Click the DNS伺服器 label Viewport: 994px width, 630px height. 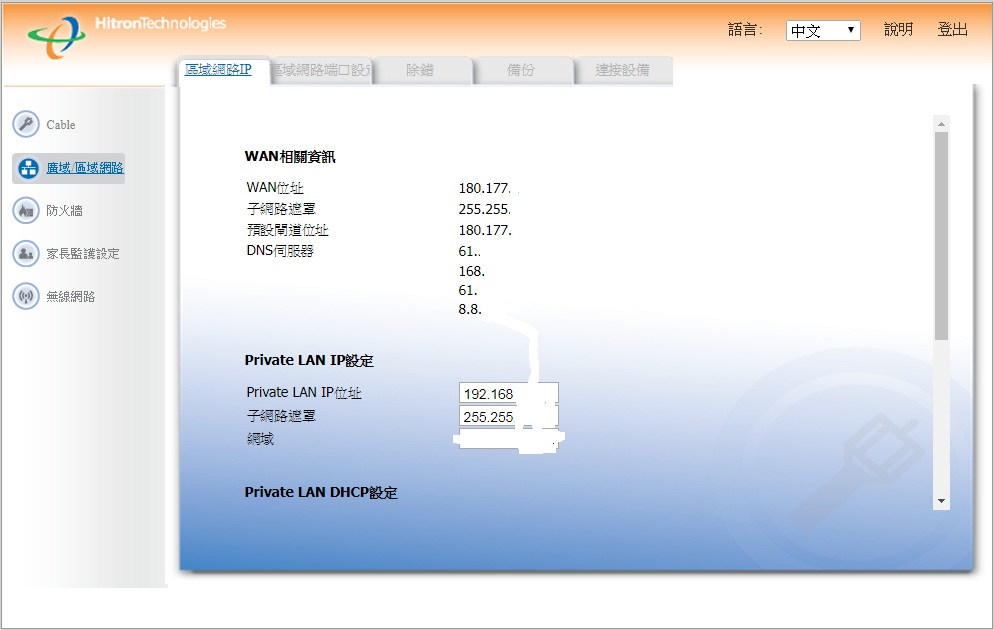point(280,251)
